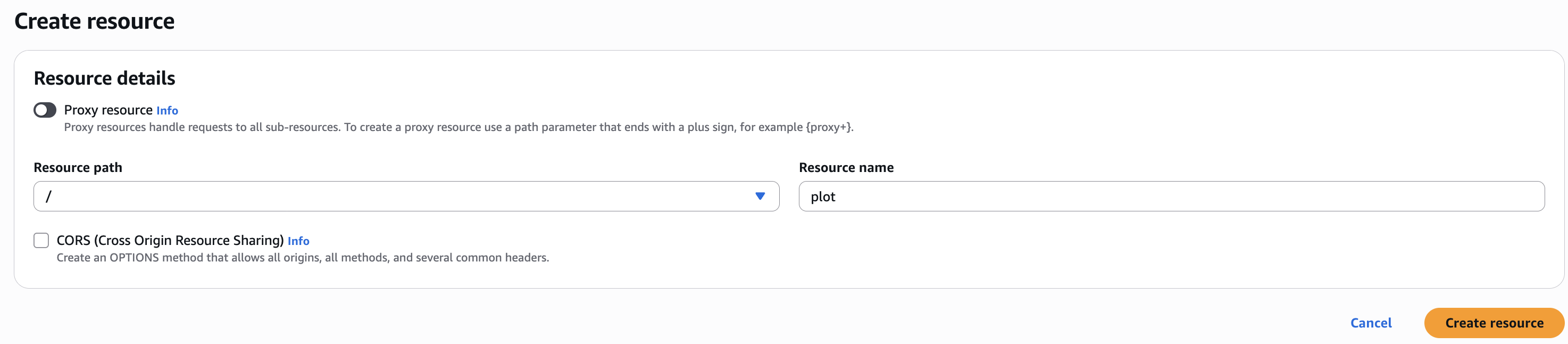Enable the CORS checkbox
1568x344 pixels.
click(x=41, y=240)
